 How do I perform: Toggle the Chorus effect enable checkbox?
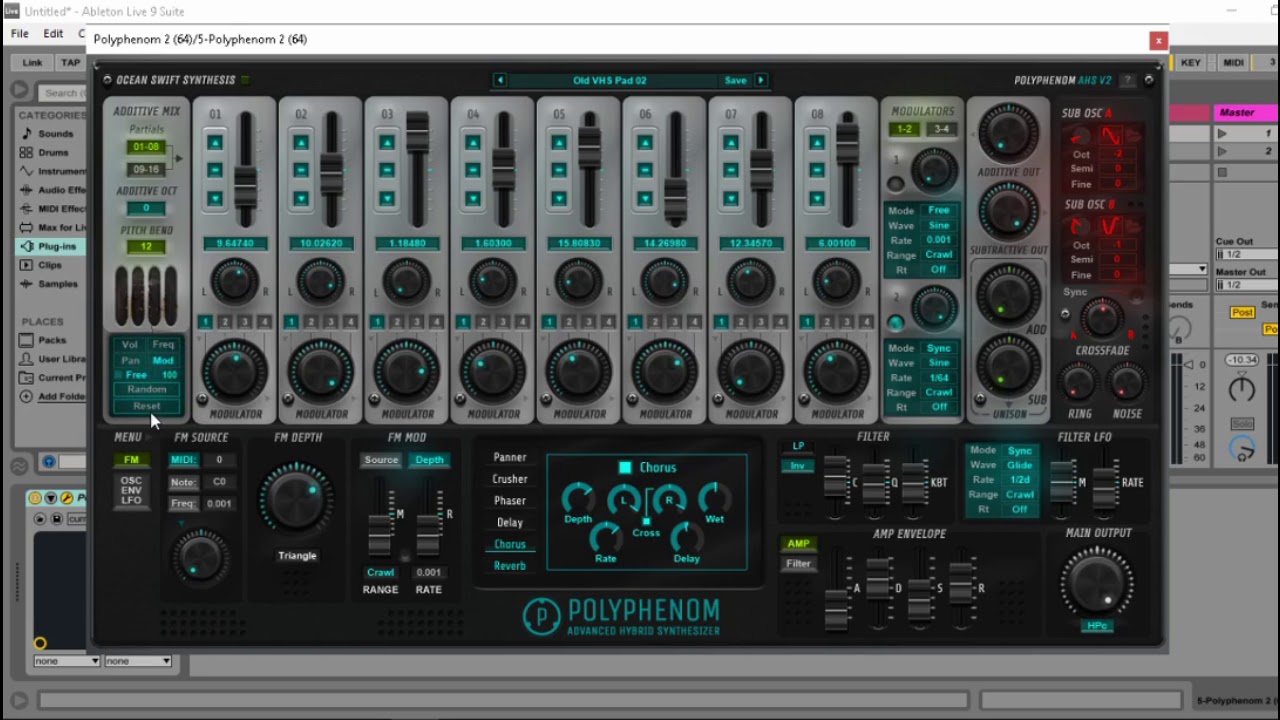pos(625,467)
